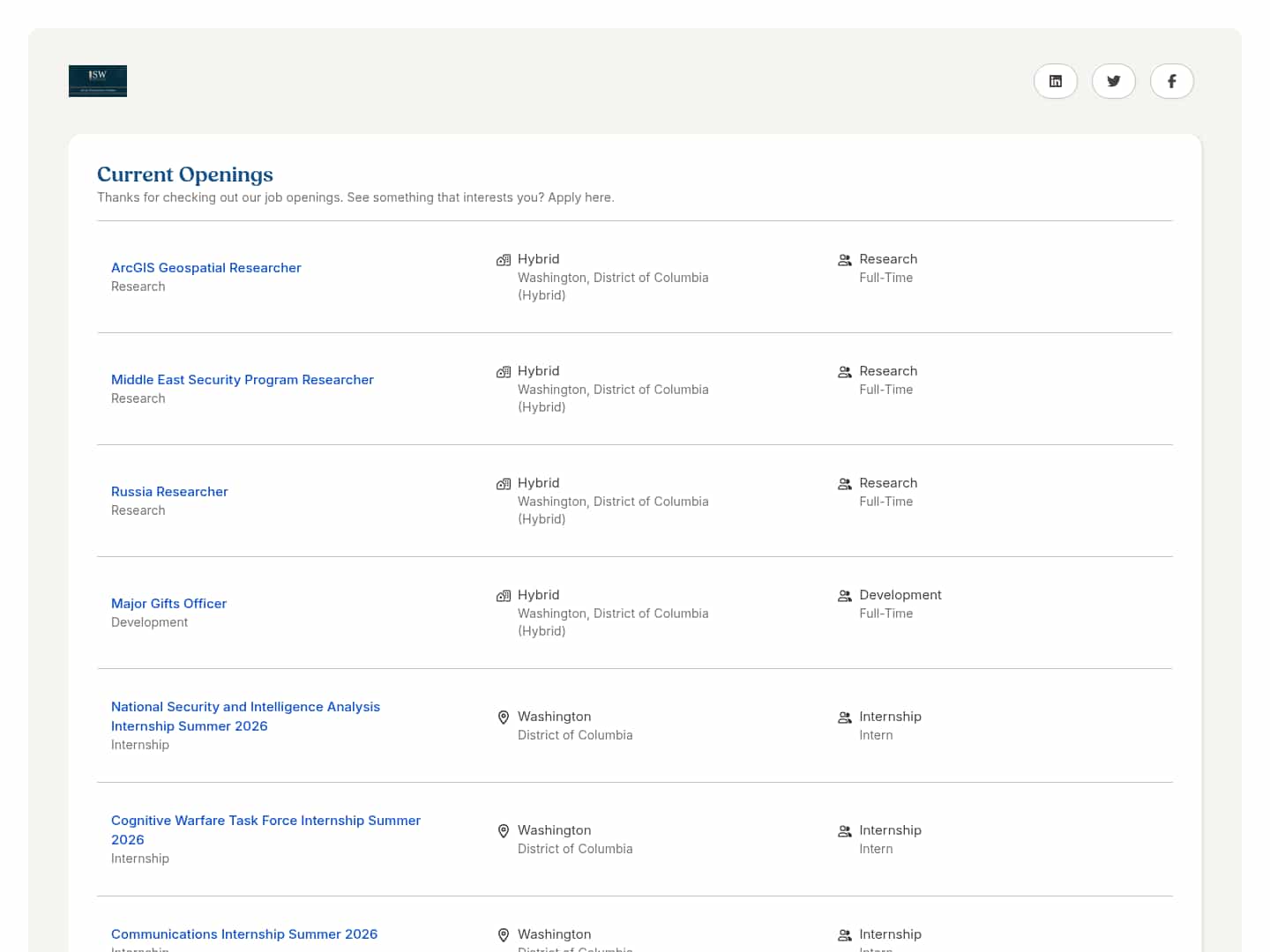Click hybrid building icon in Russia Researcher row

coord(504,484)
